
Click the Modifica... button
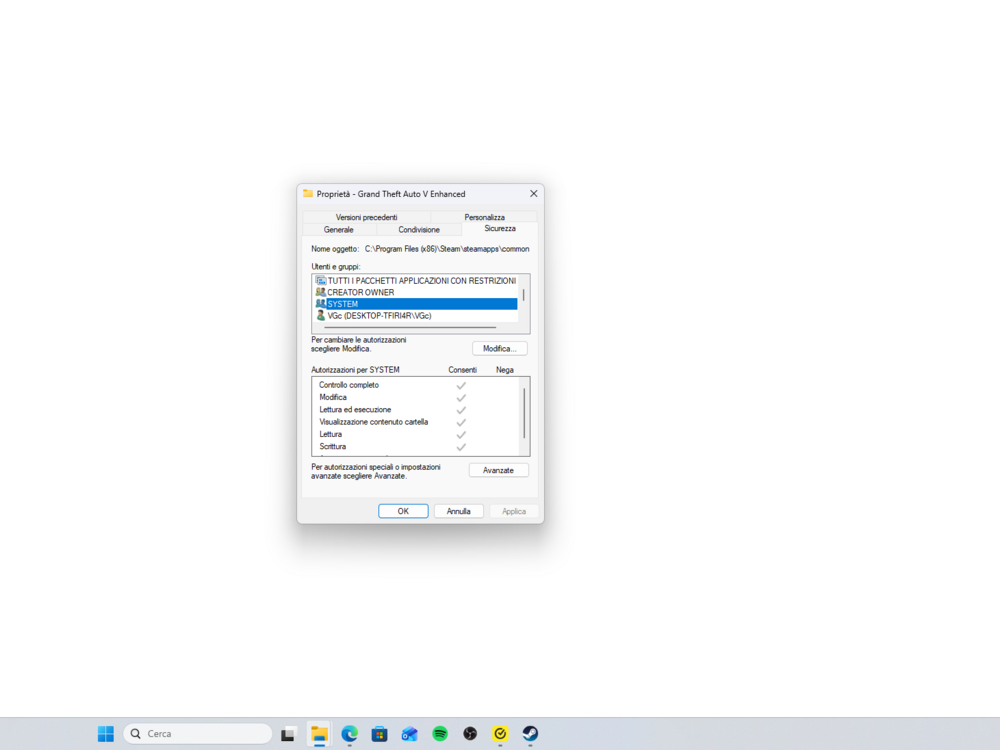[499, 349]
